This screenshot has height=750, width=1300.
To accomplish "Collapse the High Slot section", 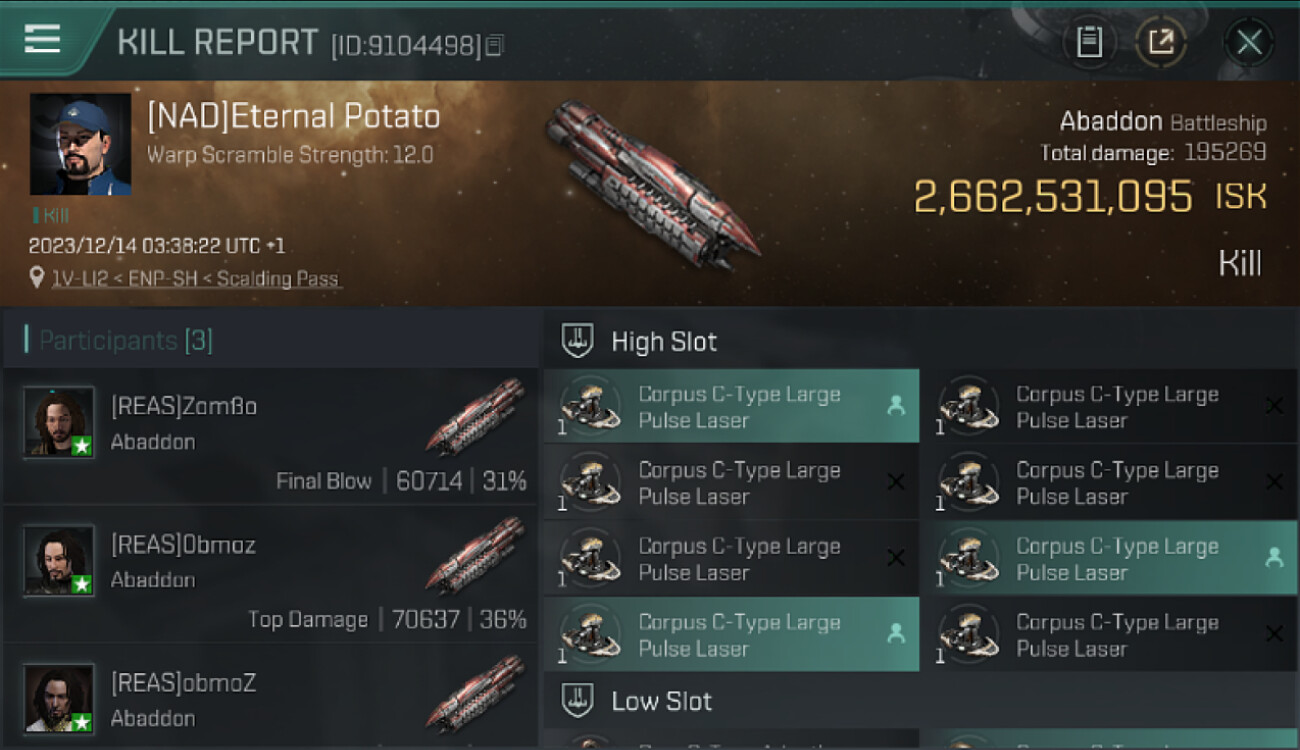I will pos(664,342).
